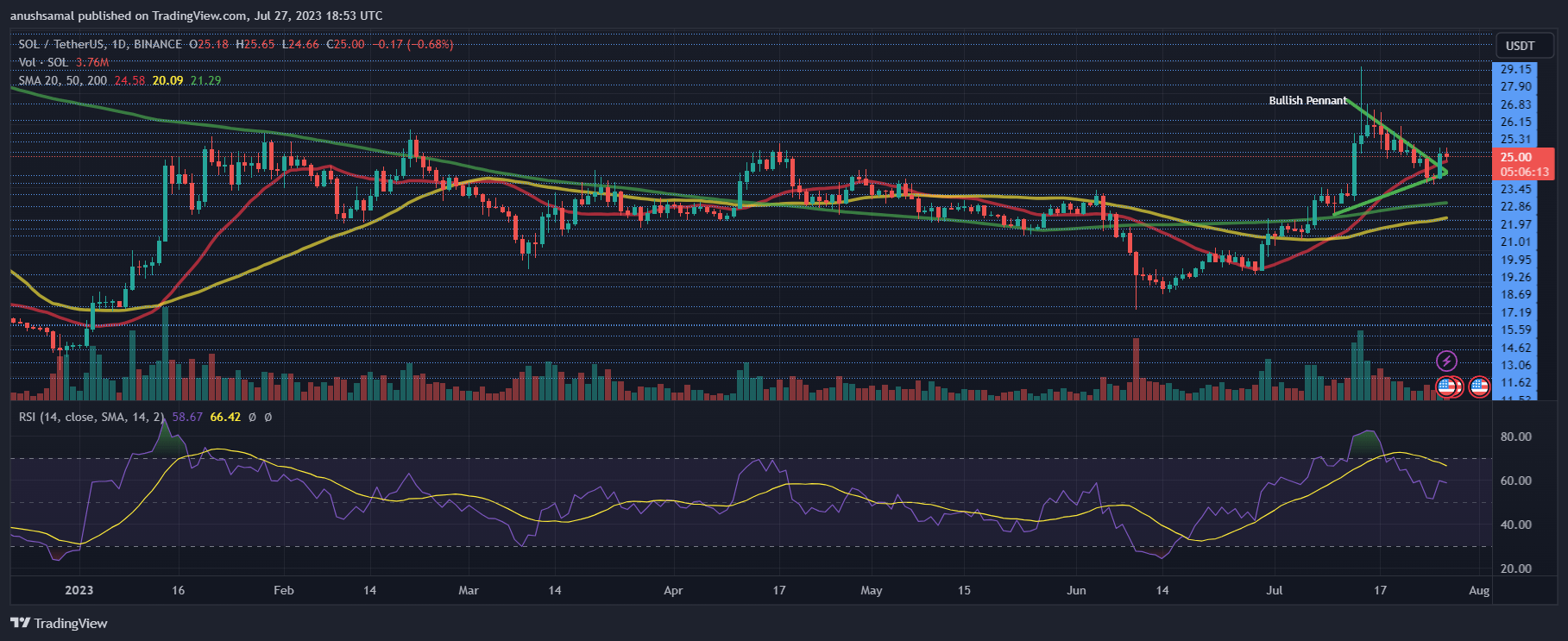Image resolution: width=1568 pixels, height=641 pixels.
Task: Click the tall June volume spike bar
Action: click(x=1136, y=368)
